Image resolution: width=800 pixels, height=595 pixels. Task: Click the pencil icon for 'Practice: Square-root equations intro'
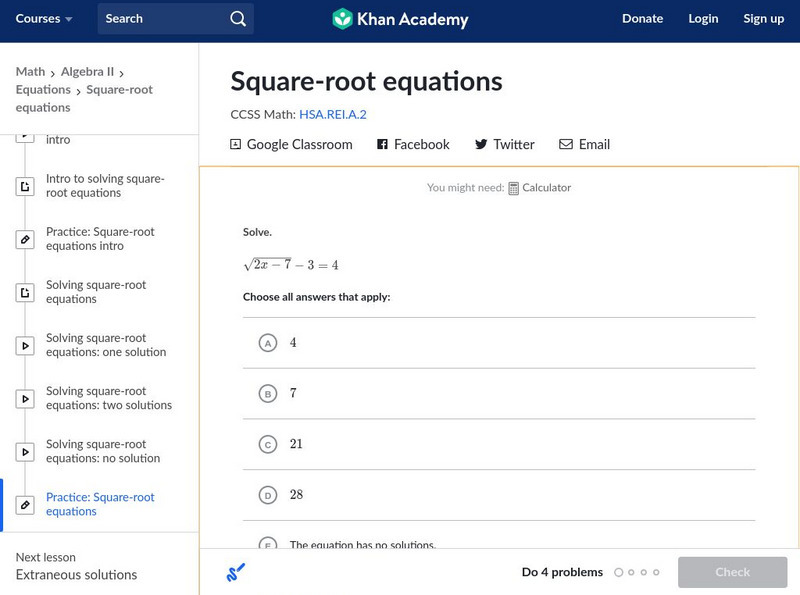(x=23, y=238)
